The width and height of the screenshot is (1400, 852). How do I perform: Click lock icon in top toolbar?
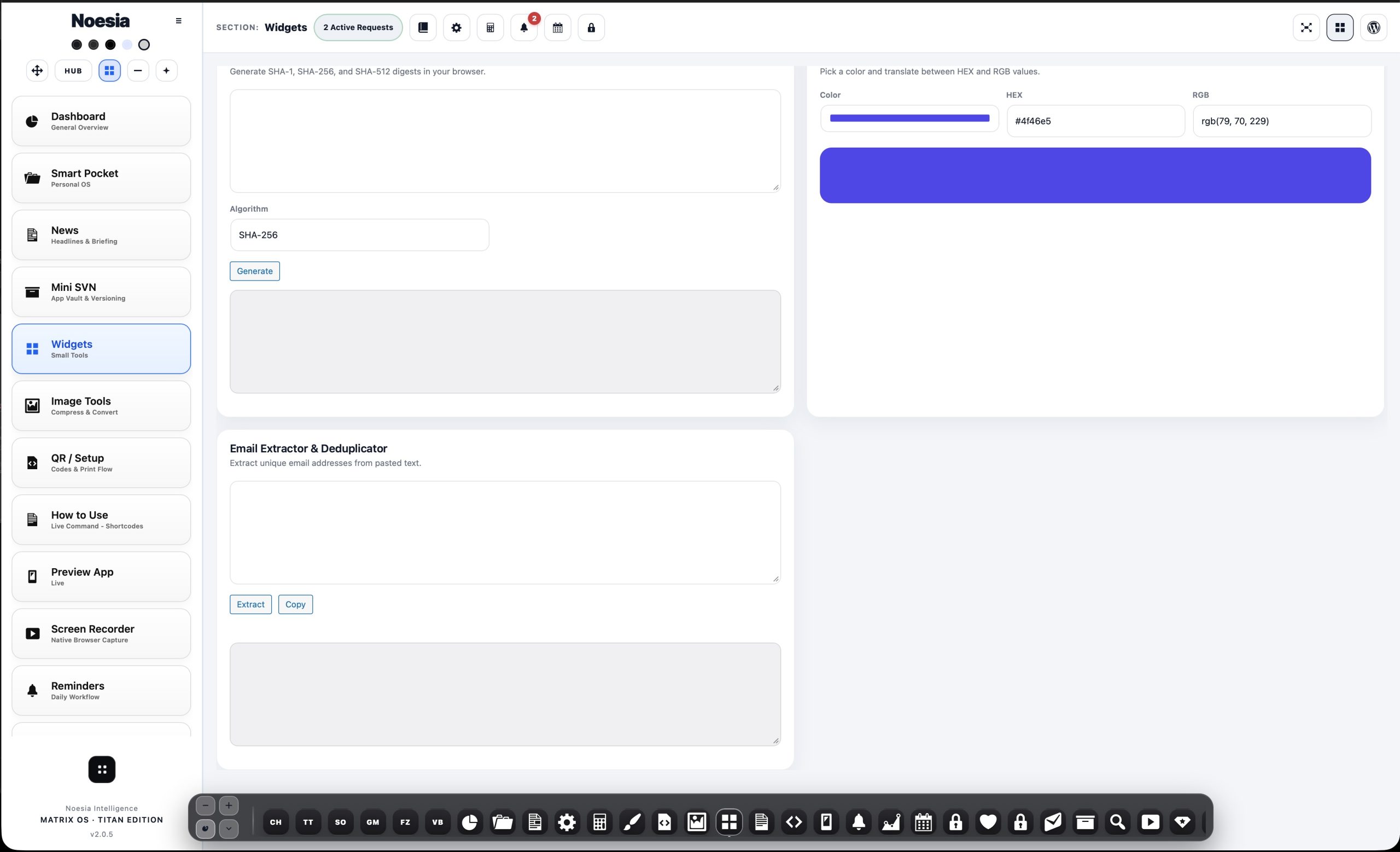tap(591, 27)
